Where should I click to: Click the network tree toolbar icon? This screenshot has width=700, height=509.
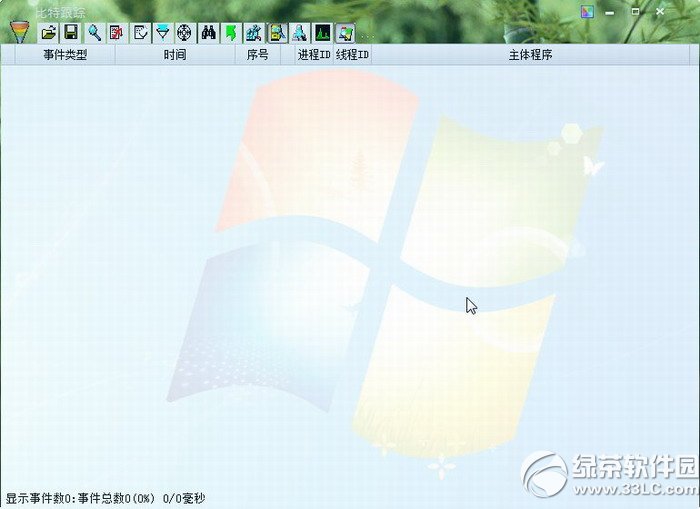coord(254,33)
